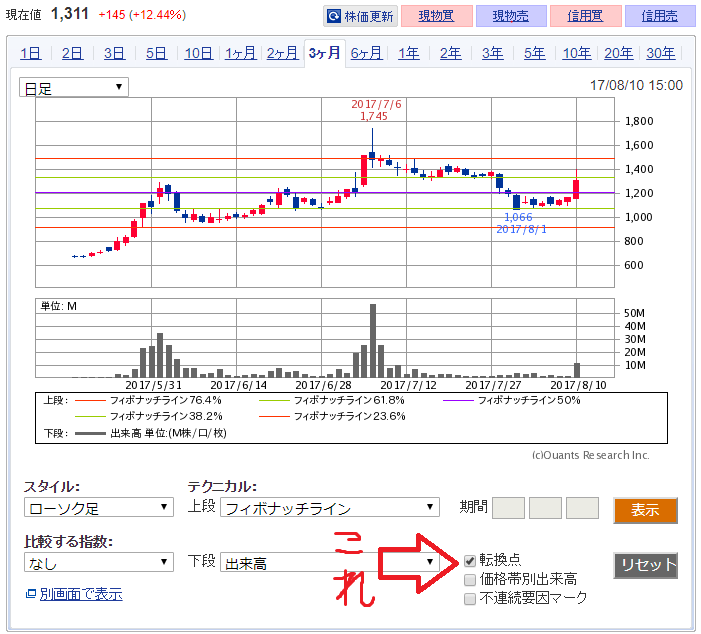Select the 5日 period tab

click(156, 53)
